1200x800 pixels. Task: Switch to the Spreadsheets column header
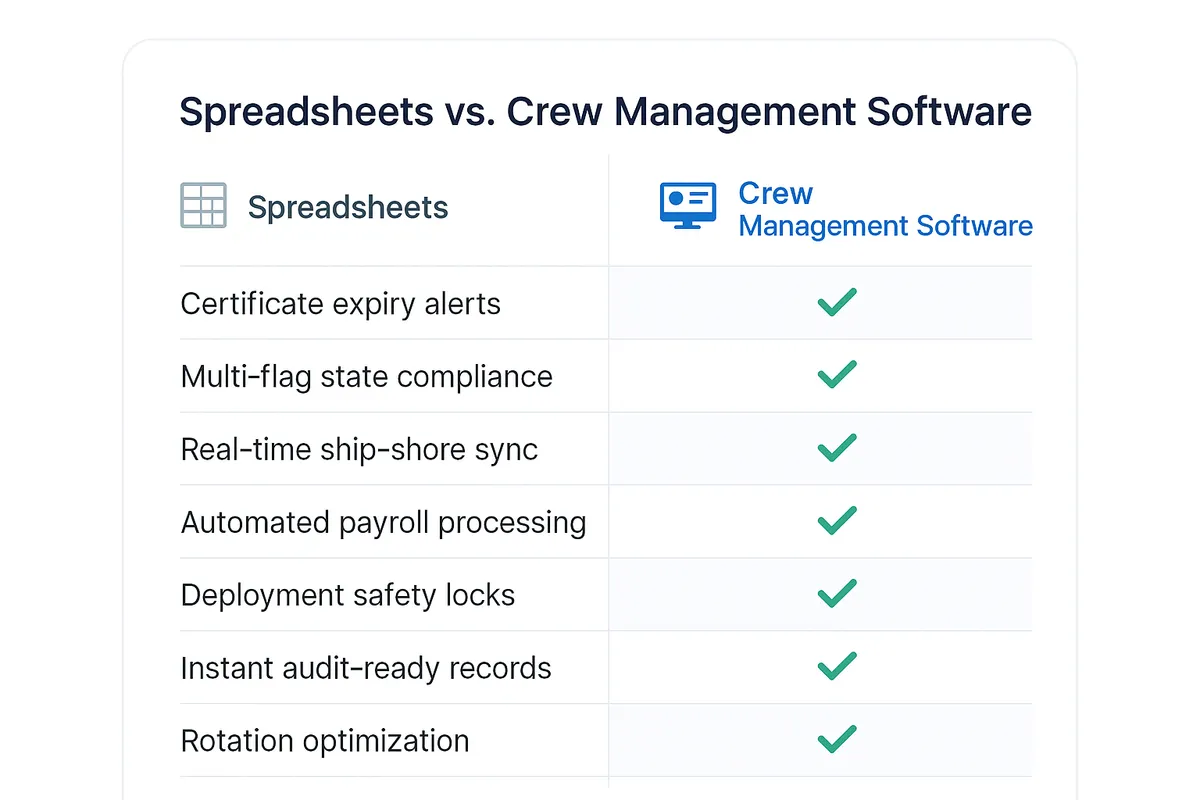[347, 207]
